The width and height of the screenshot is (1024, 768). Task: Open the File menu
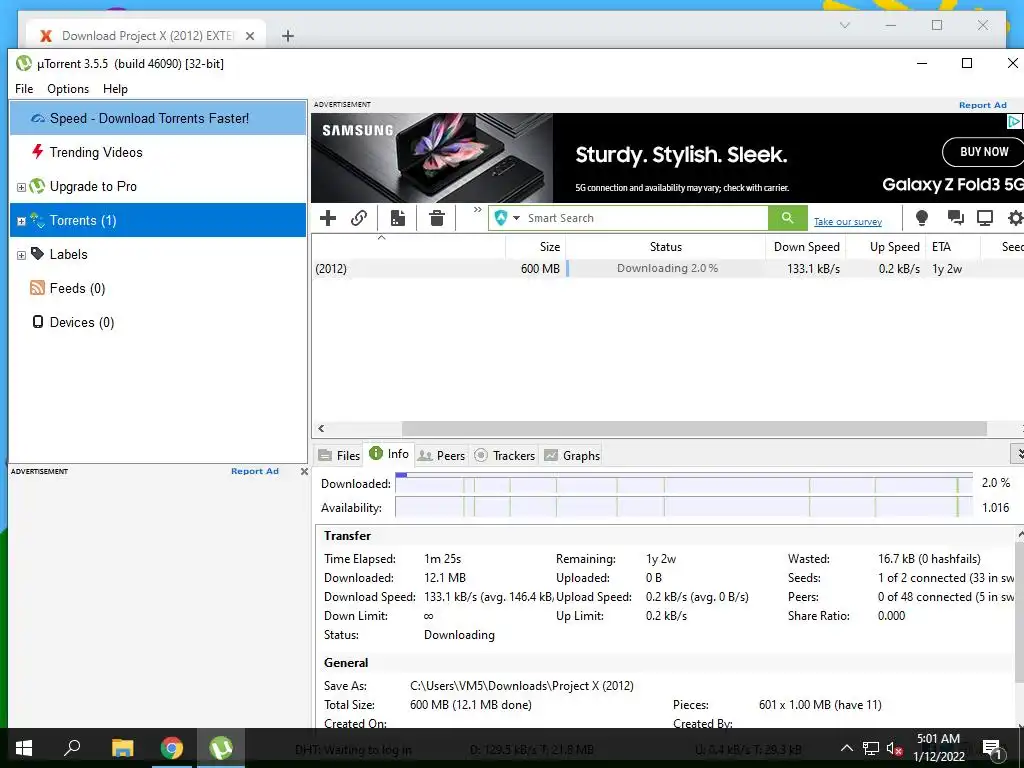pyautogui.click(x=24, y=89)
